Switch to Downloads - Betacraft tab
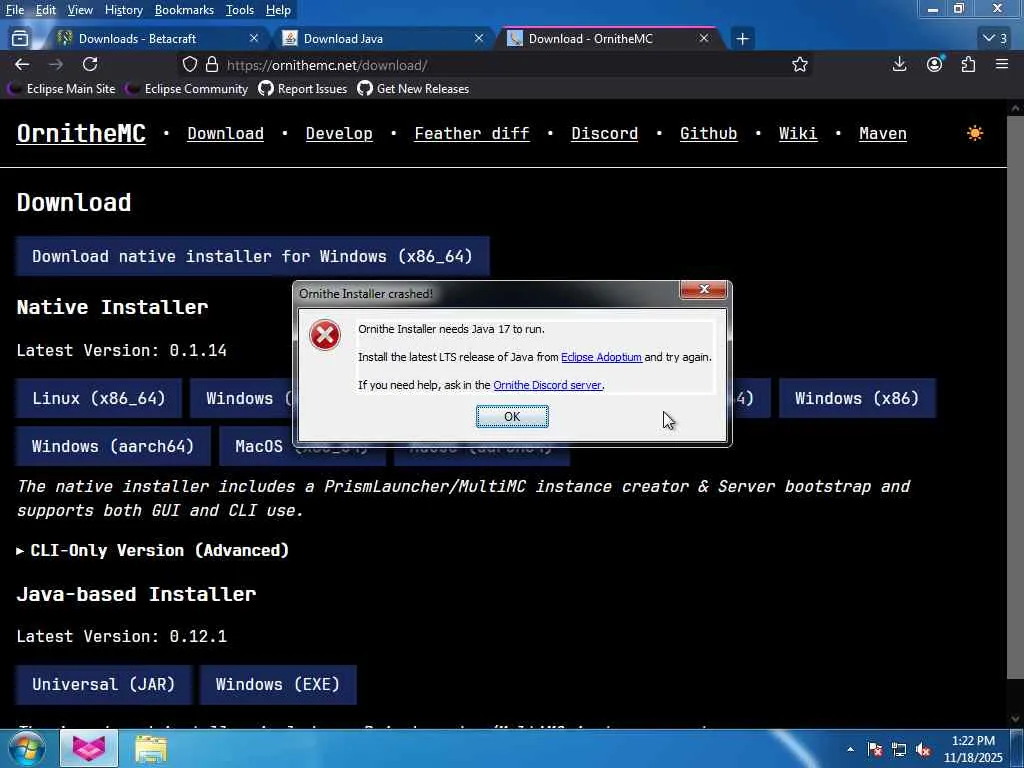Image resolution: width=1024 pixels, height=768 pixels. (x=157, y=39)
